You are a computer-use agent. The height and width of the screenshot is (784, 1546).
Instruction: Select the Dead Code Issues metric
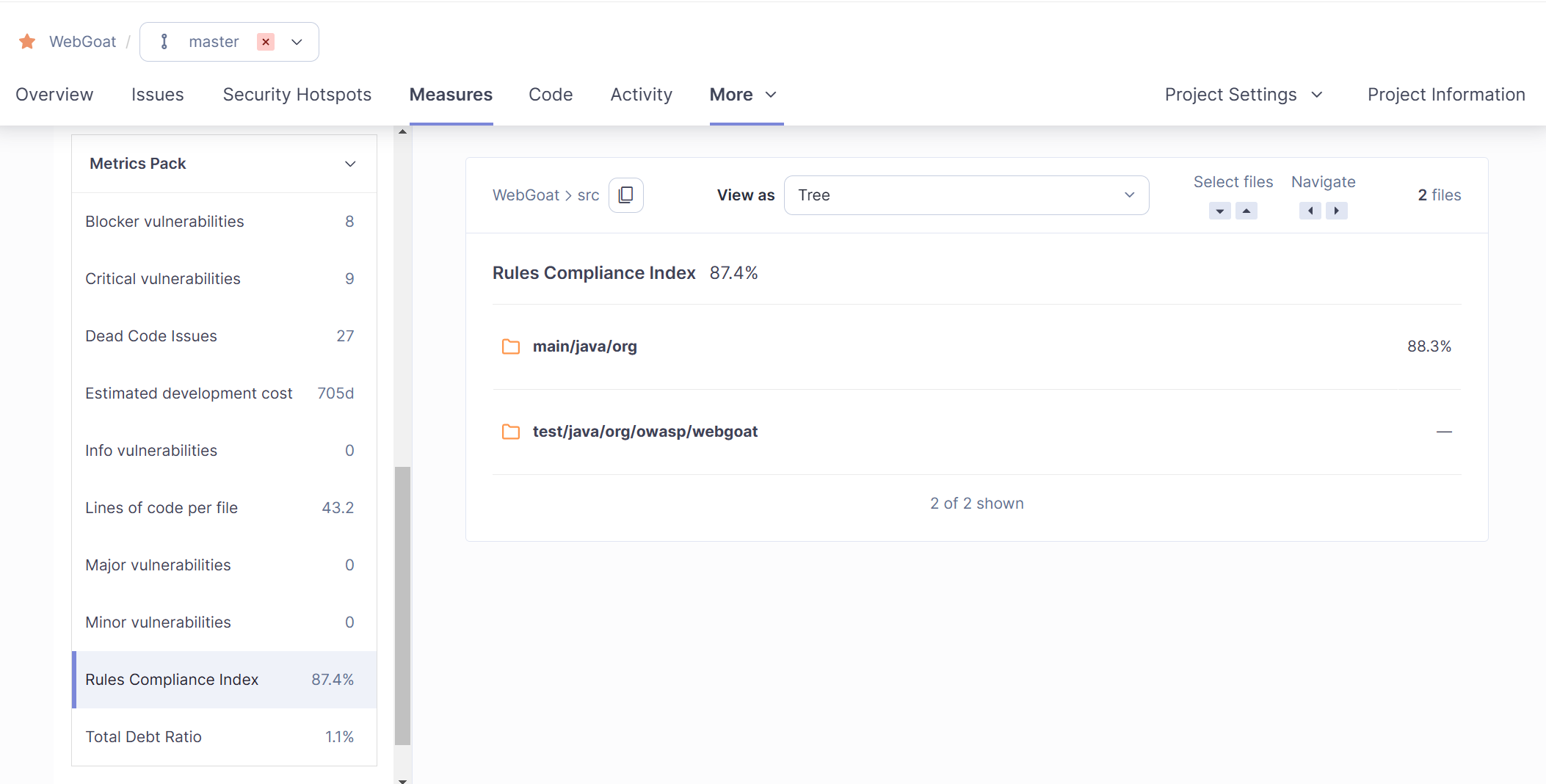[x=224, y=336]
